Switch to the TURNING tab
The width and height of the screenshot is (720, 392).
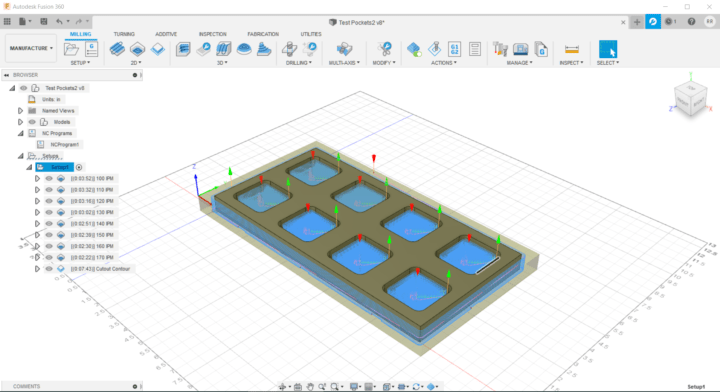point(124,34)
